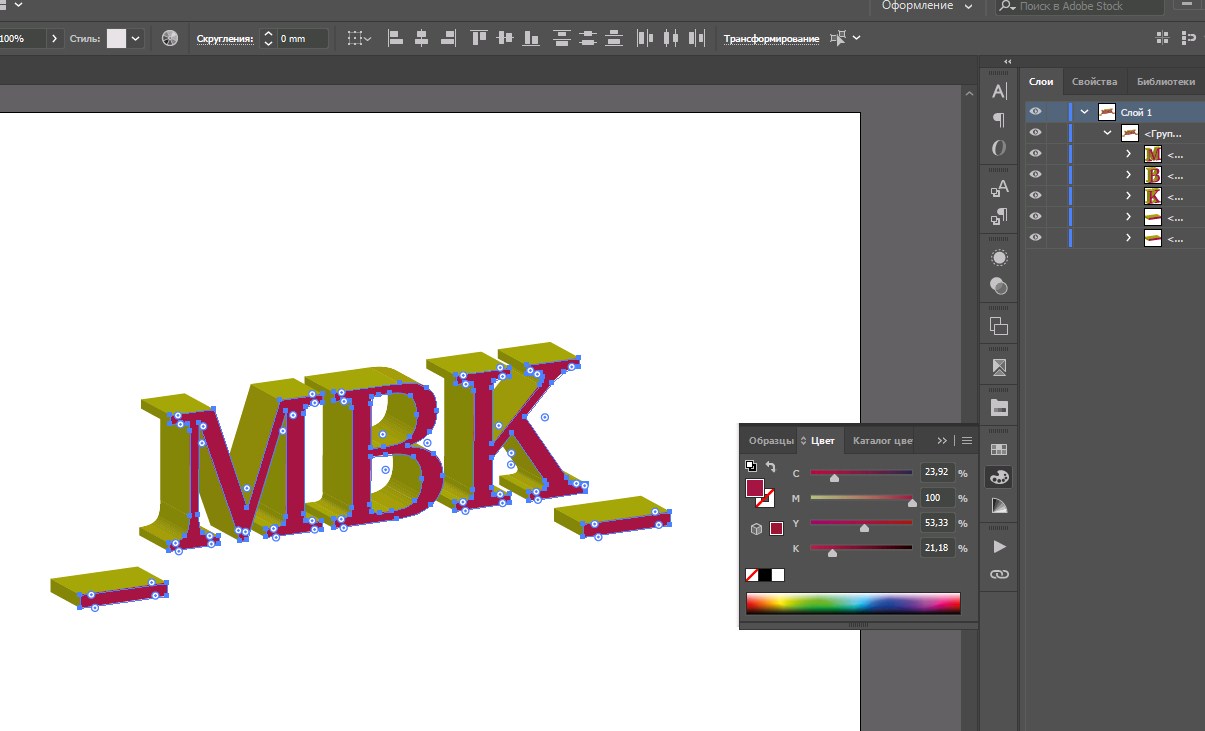Expand the M letter sublayer
The height and width of the screenshot is (731, 1205).
[x=1129, y=154]
